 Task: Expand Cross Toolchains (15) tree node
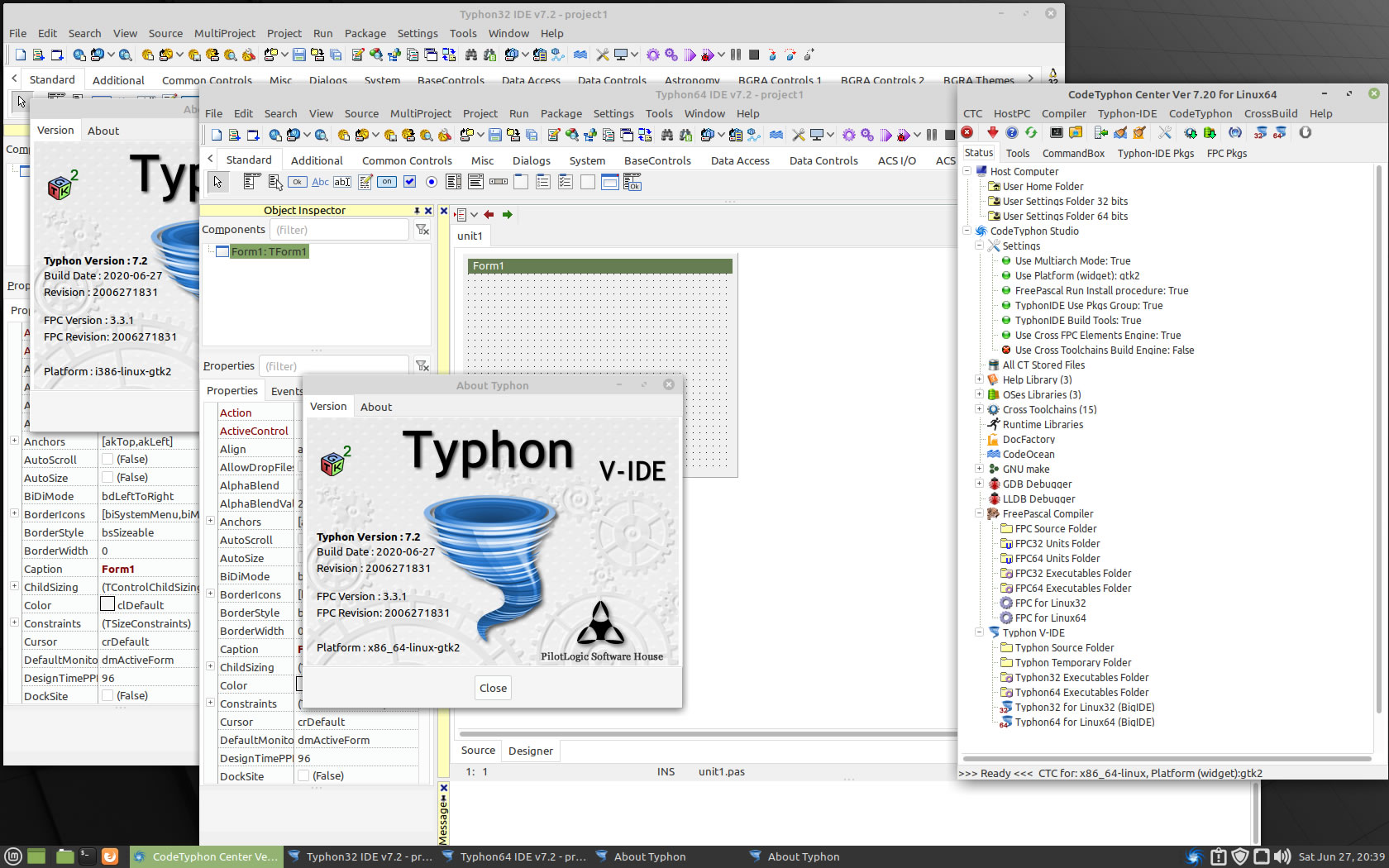click(980, 409)
